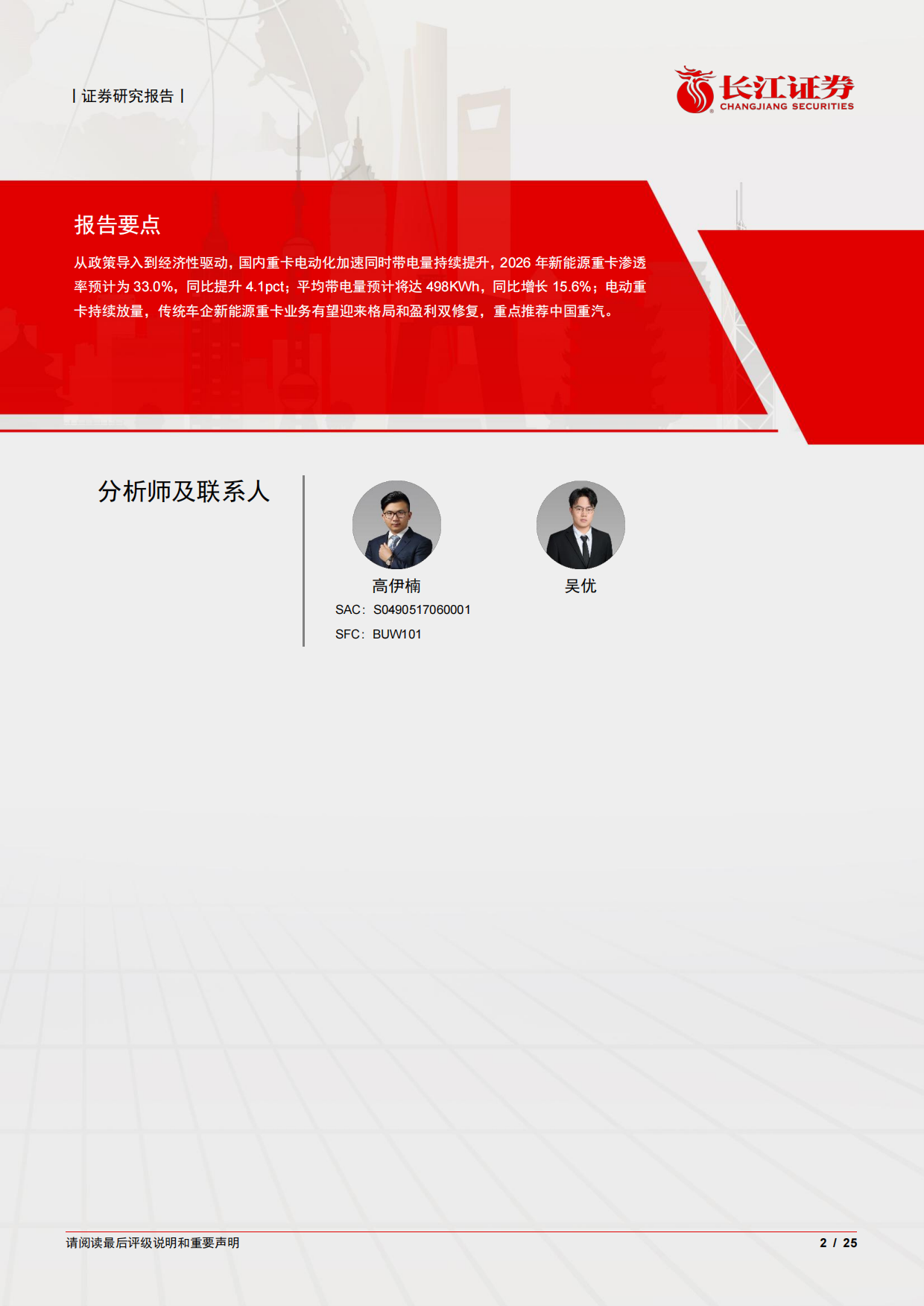This screenshot has width=924, height=1306.
Task: Click the analyst name 高伊楠
Action: [396, 586]
